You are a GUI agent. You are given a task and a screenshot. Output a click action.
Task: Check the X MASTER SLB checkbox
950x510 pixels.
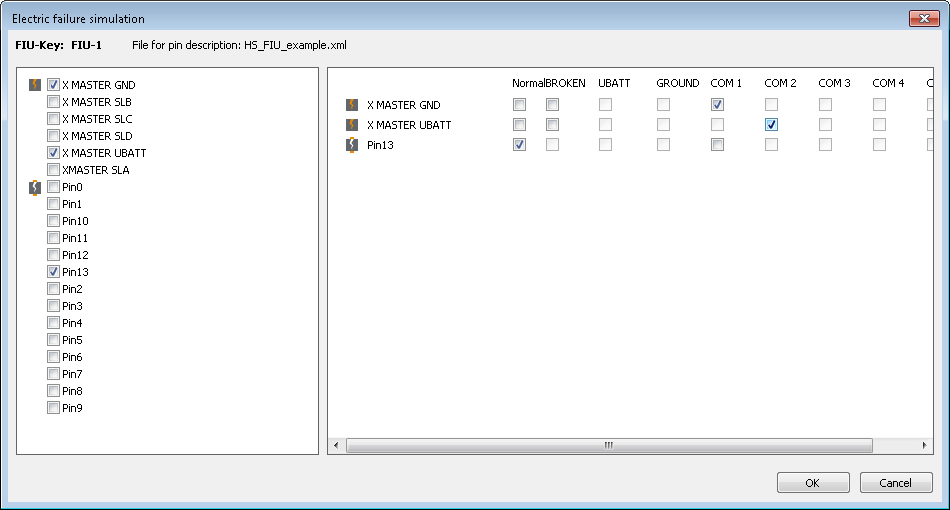point(53,102)
